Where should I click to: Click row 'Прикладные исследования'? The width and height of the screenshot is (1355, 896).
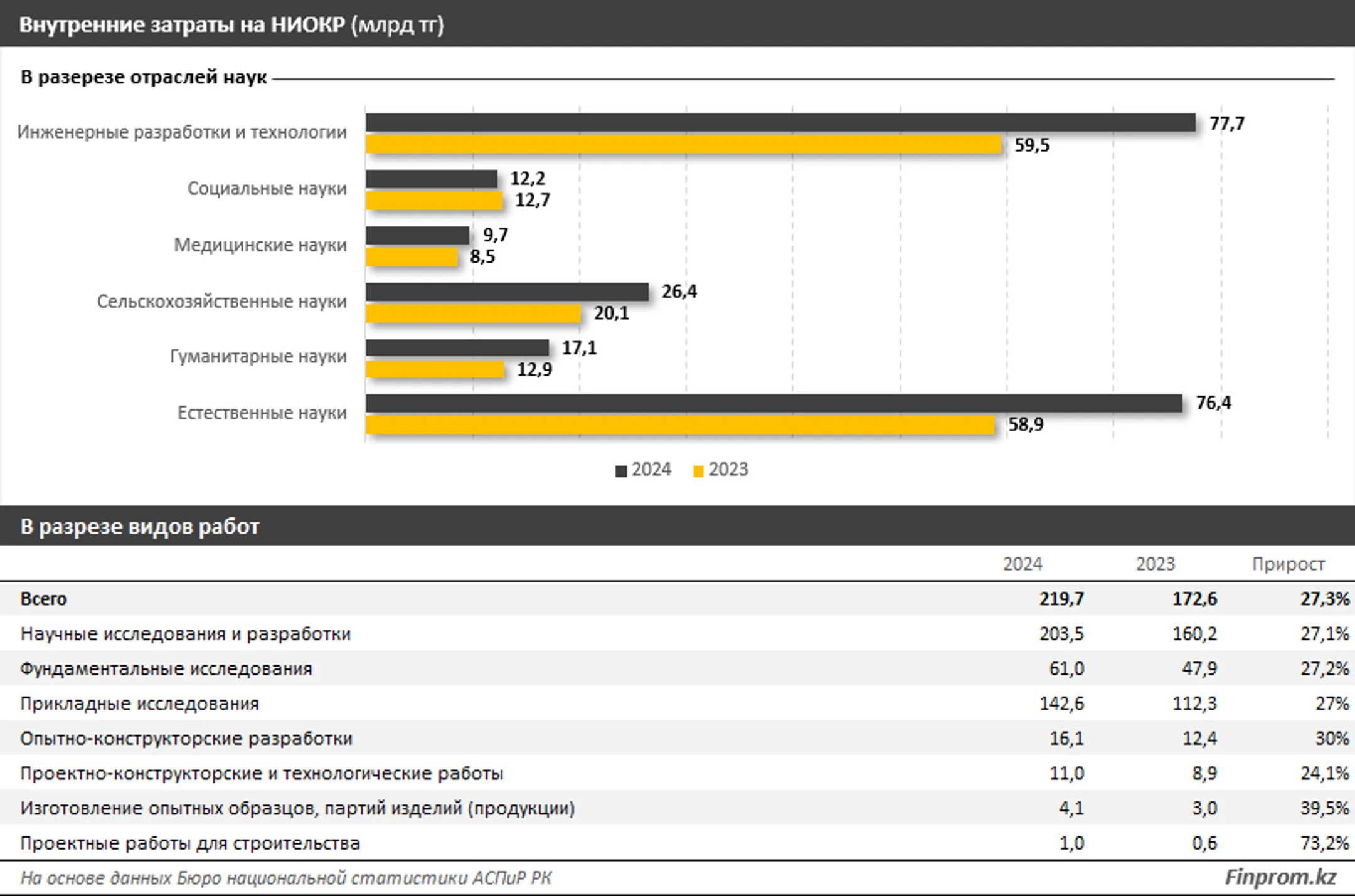677,704
